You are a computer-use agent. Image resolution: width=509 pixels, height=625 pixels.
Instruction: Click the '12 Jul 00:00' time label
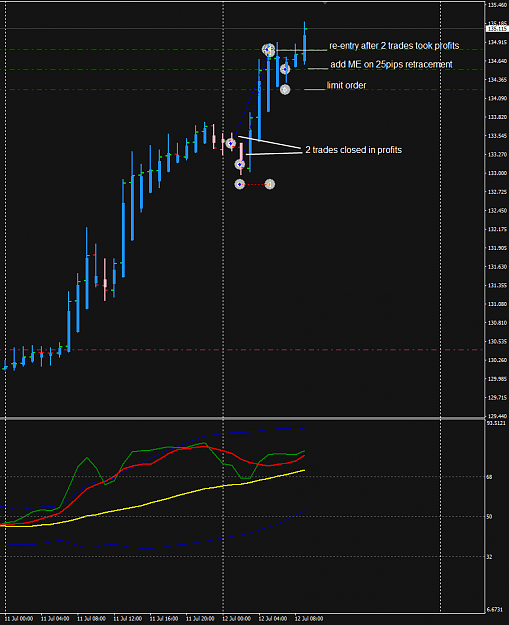tap(237, 619)
